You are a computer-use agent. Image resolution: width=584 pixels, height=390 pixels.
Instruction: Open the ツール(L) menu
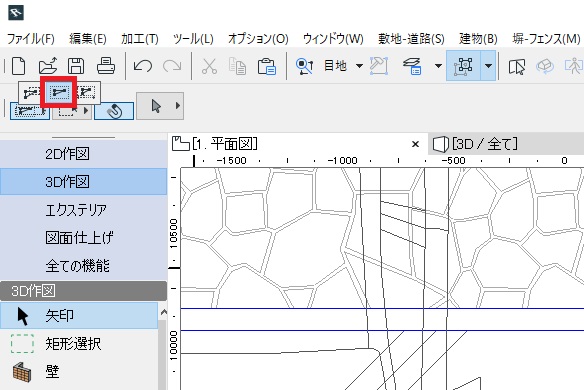coord(193,39)
